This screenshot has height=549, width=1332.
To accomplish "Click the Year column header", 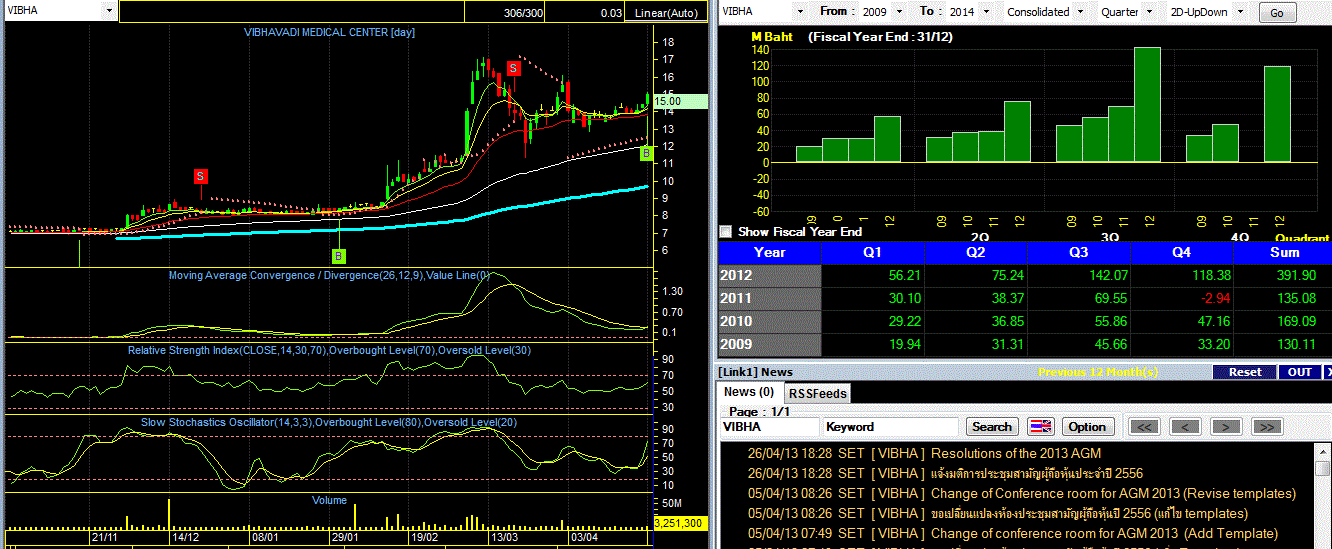I will 769,252.
